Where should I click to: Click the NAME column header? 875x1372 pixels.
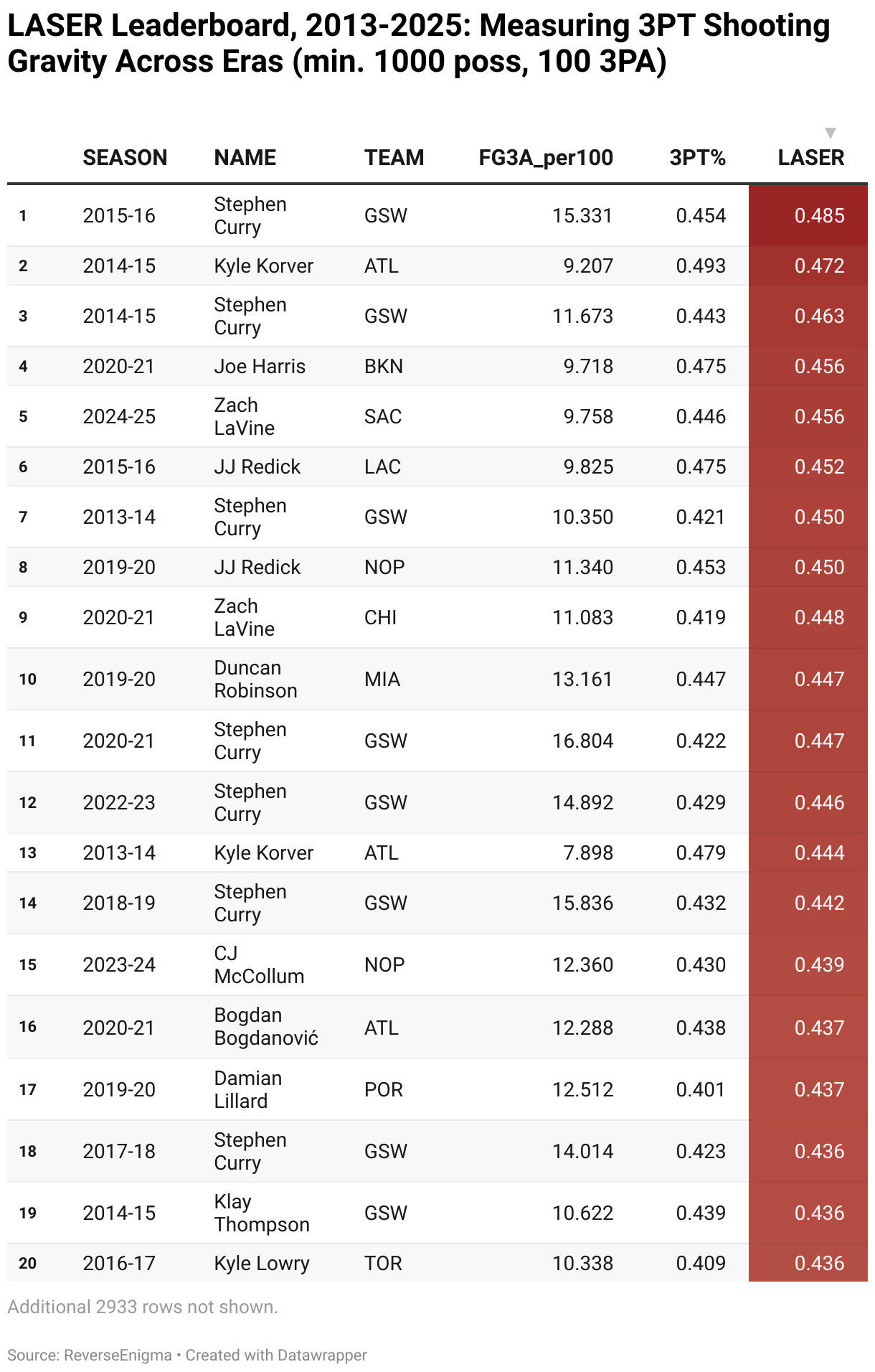click(x=245, y=158)
